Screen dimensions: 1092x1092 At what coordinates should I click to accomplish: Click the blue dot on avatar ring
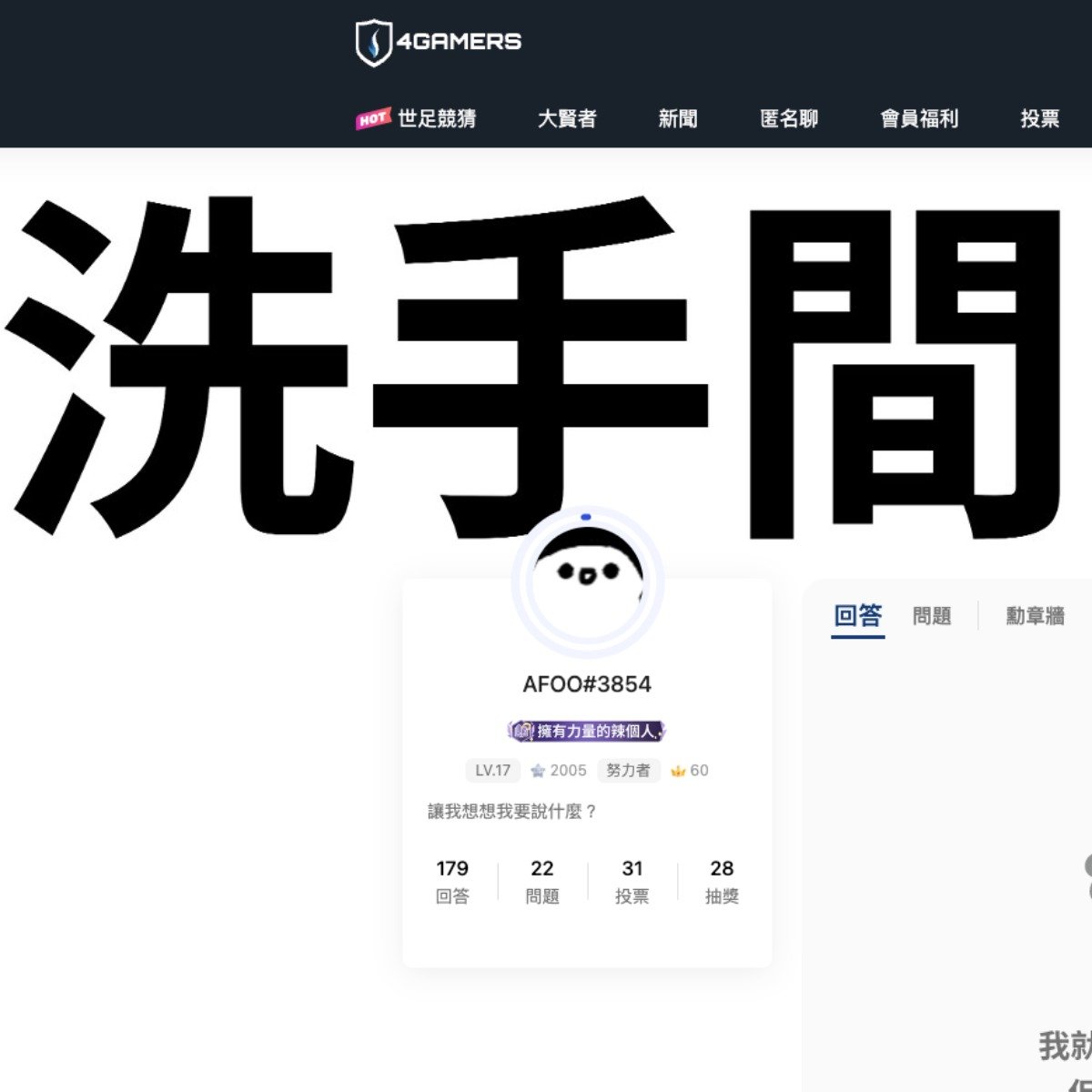(586, 517)
